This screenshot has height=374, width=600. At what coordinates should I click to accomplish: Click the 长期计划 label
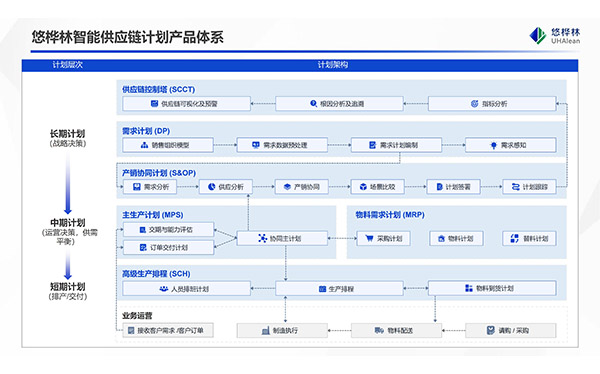point(67,134)
